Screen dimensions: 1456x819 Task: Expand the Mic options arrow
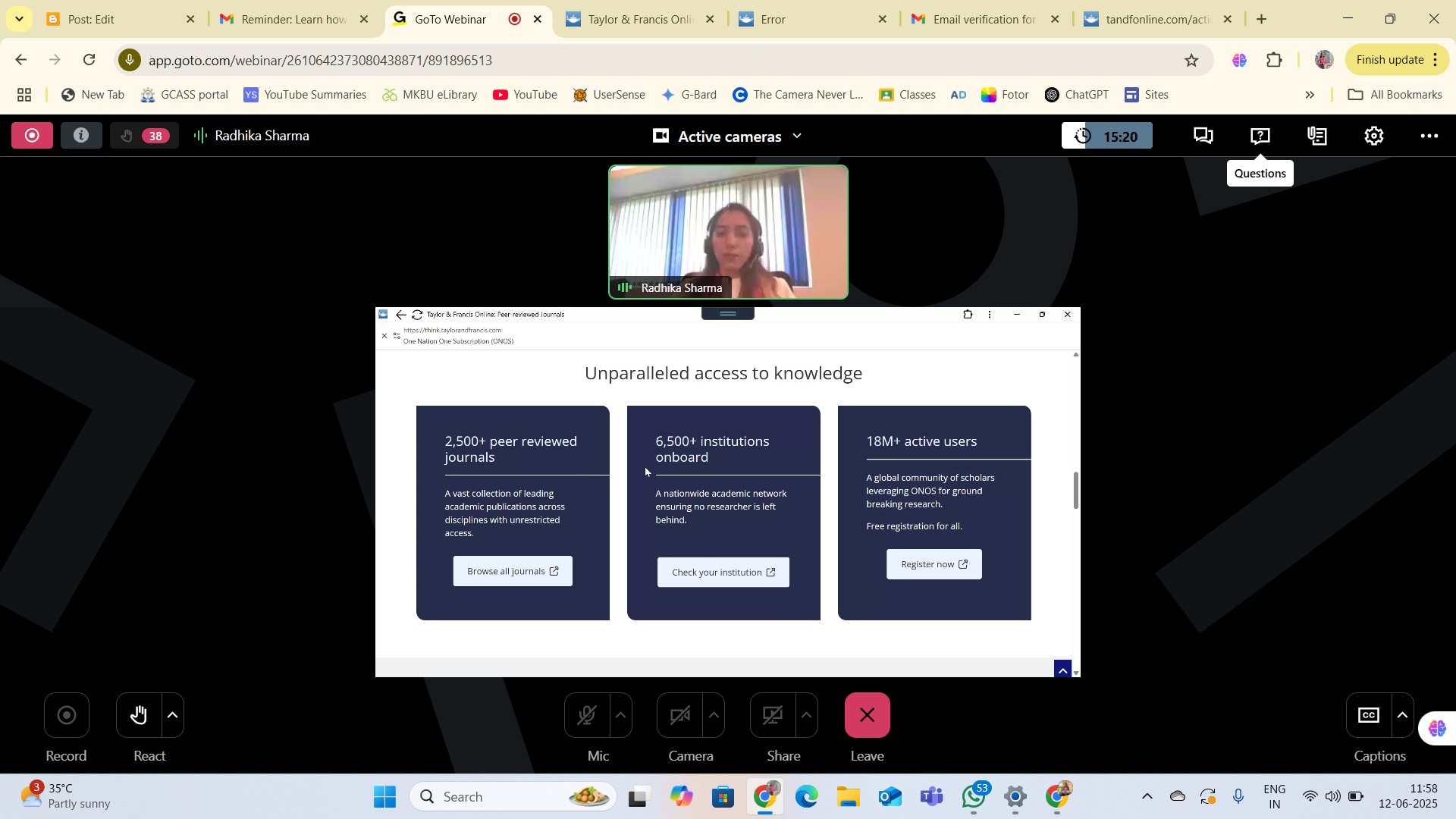[x=620, y=715]
